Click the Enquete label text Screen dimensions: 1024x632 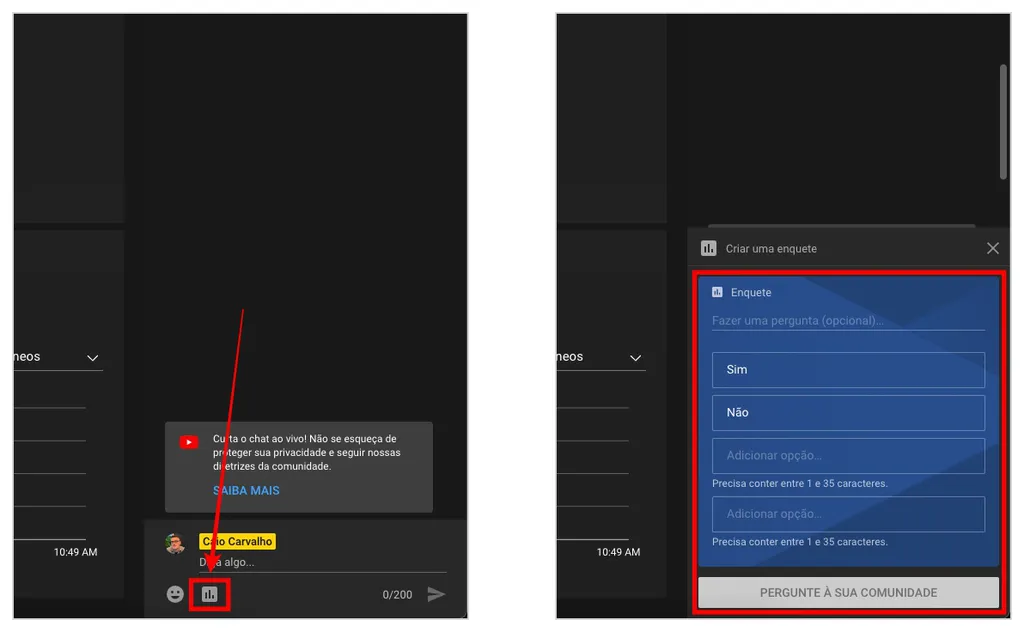751,292
